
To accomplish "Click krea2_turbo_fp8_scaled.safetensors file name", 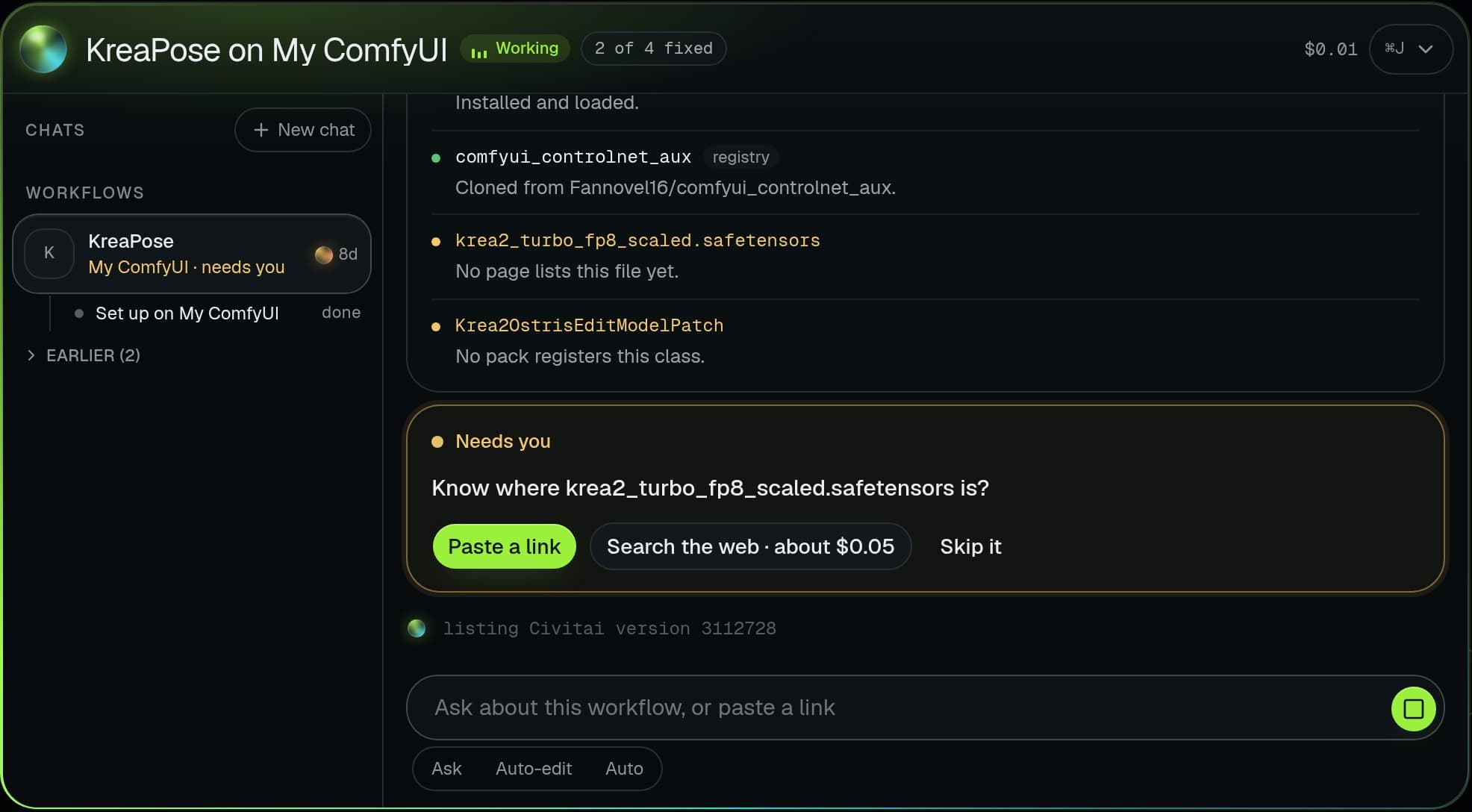I will tap(637, 240).
